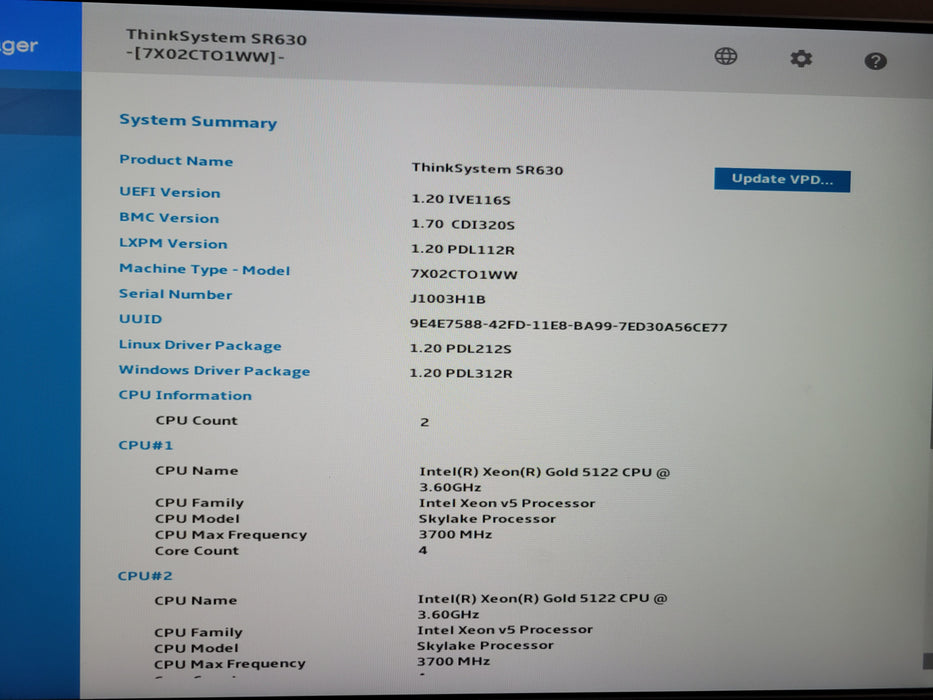Open the settings gear icon
The height and width of the screenshot is (700, 933).
coord(801,58)
